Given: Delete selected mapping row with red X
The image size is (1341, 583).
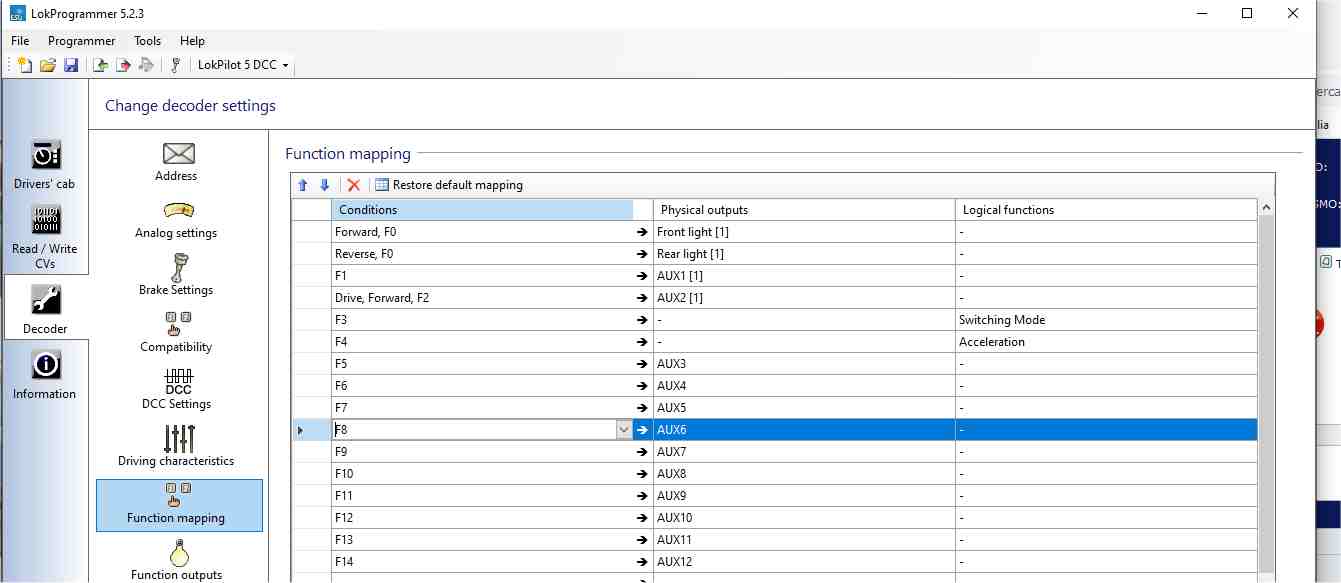Looking at the screenshot, I should (353, 185).
